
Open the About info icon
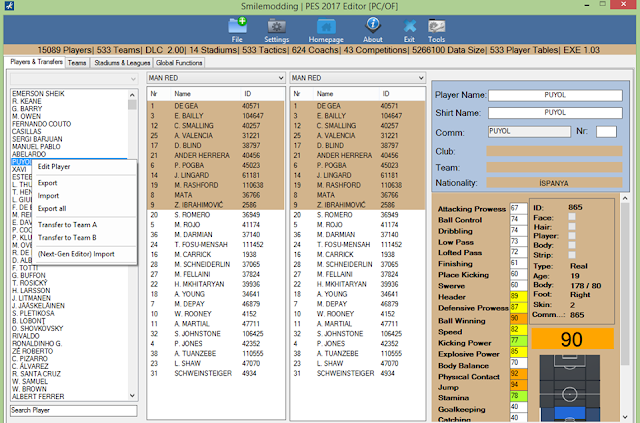pyautogui.click(x=373, y=26)
